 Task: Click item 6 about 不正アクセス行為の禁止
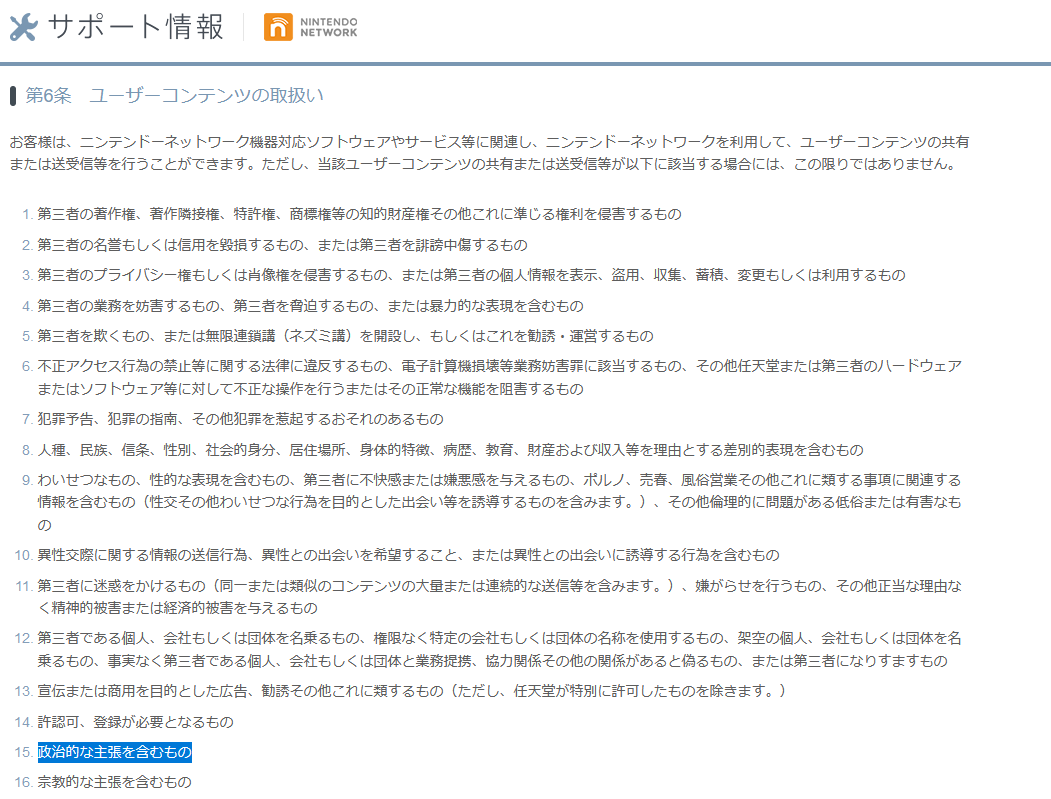pos(499,377)
